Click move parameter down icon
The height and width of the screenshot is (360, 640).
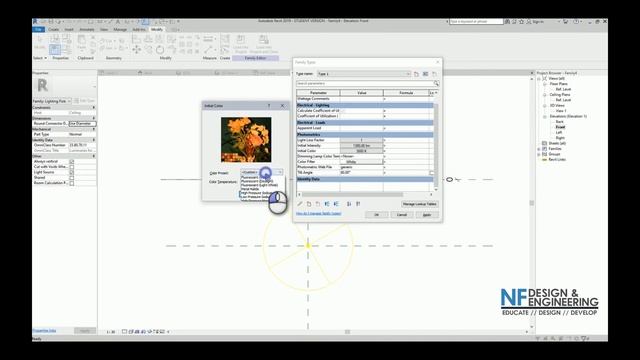tap(336, 204)
